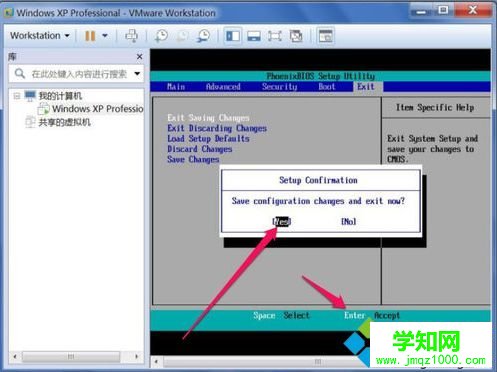Image resolution: width=497 pixels, height=372 pixels.
Task: Toggle the library sidebar view
Action: click(x=233, y=36)
